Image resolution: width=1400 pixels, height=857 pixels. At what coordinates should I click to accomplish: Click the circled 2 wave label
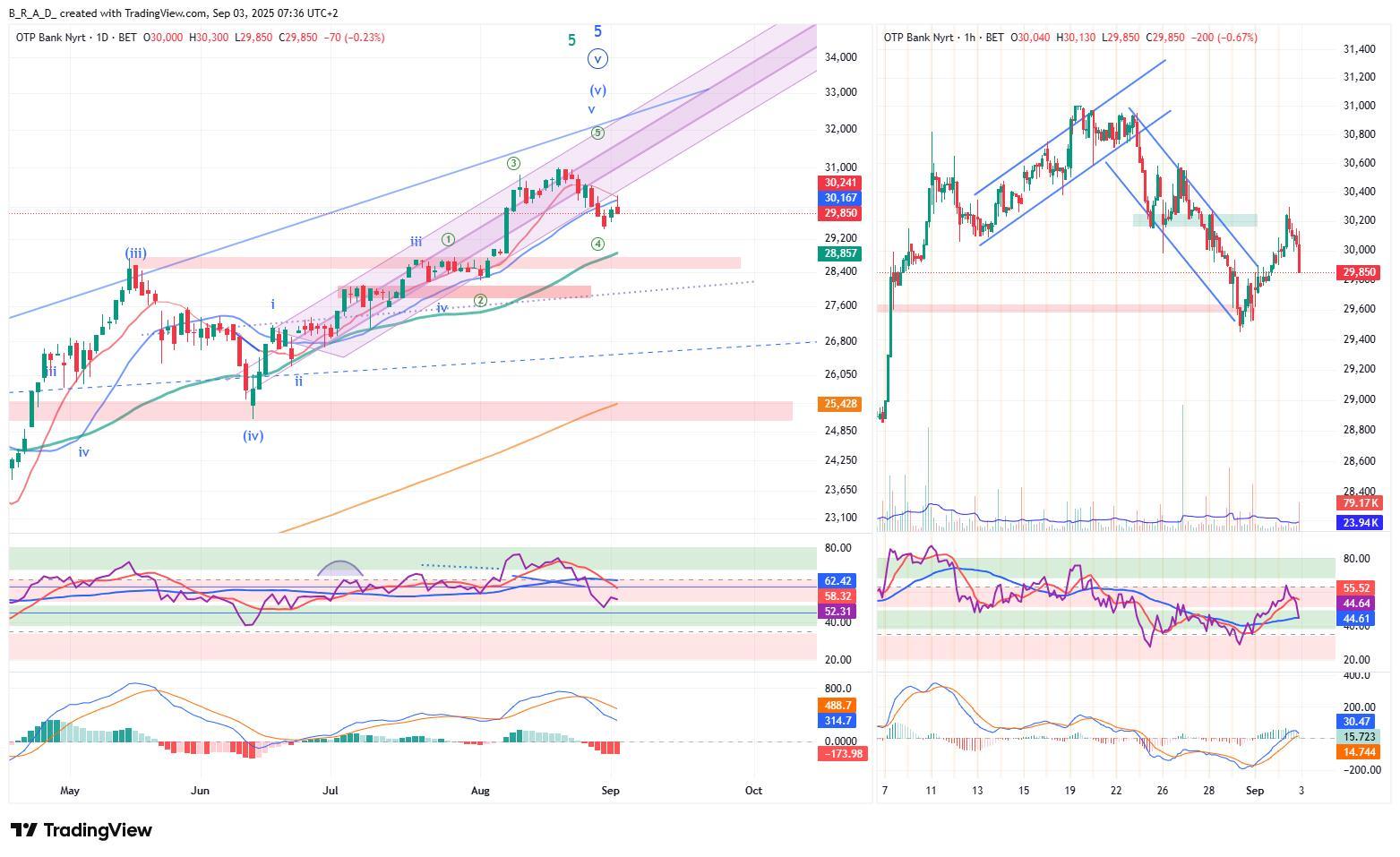pyautogui.click(x=480, y=300)
